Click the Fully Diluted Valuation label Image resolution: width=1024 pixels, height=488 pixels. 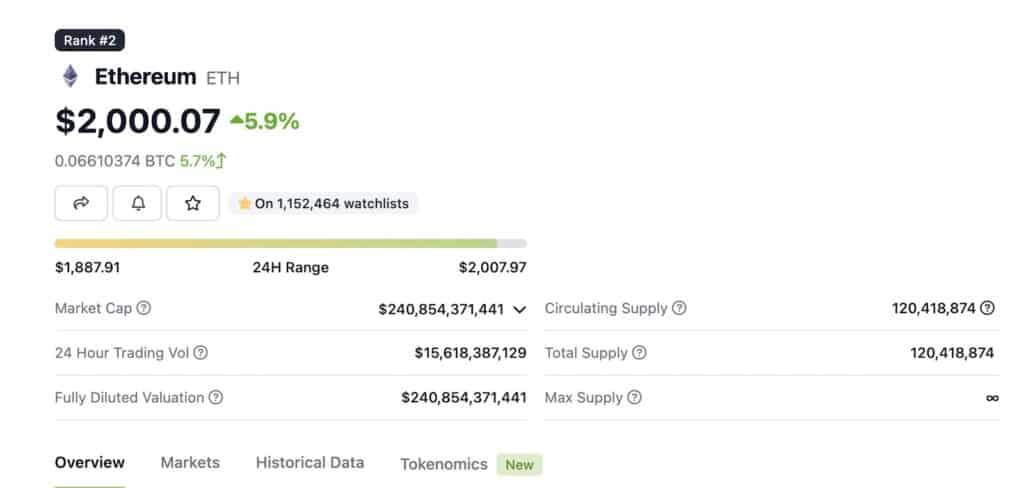click(129, 397)
